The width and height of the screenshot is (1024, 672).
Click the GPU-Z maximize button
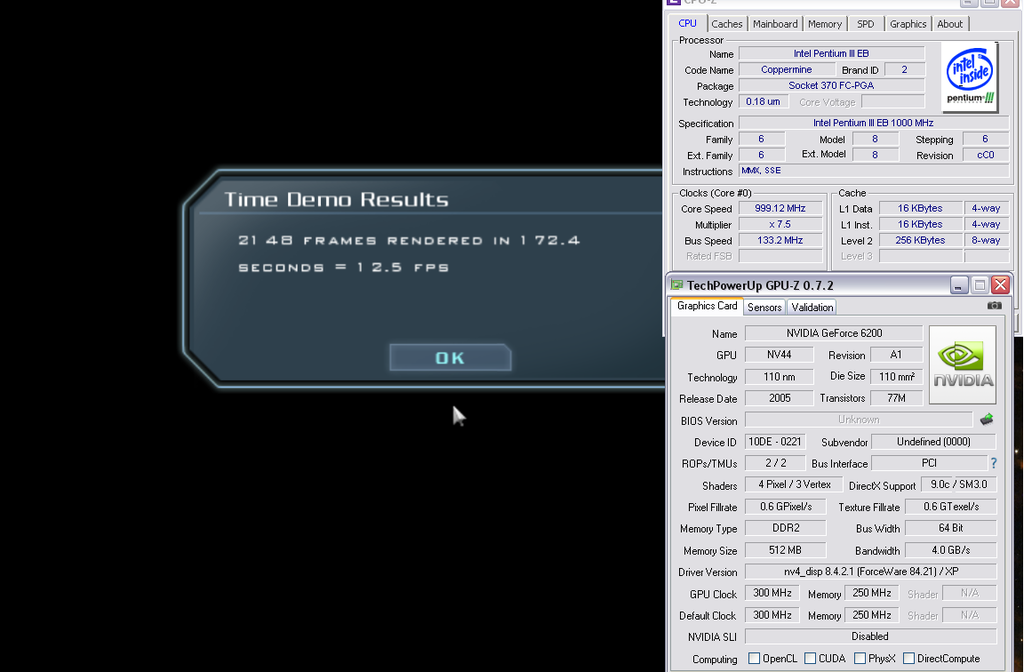(980, 285)
